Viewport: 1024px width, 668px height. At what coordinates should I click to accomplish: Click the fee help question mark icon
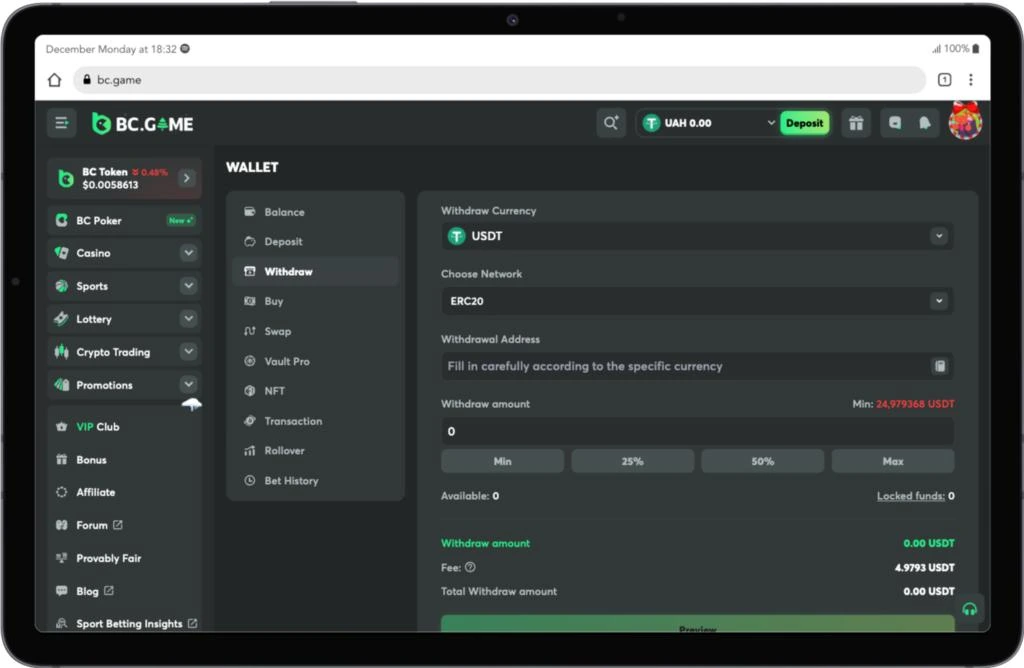[470, 567]
